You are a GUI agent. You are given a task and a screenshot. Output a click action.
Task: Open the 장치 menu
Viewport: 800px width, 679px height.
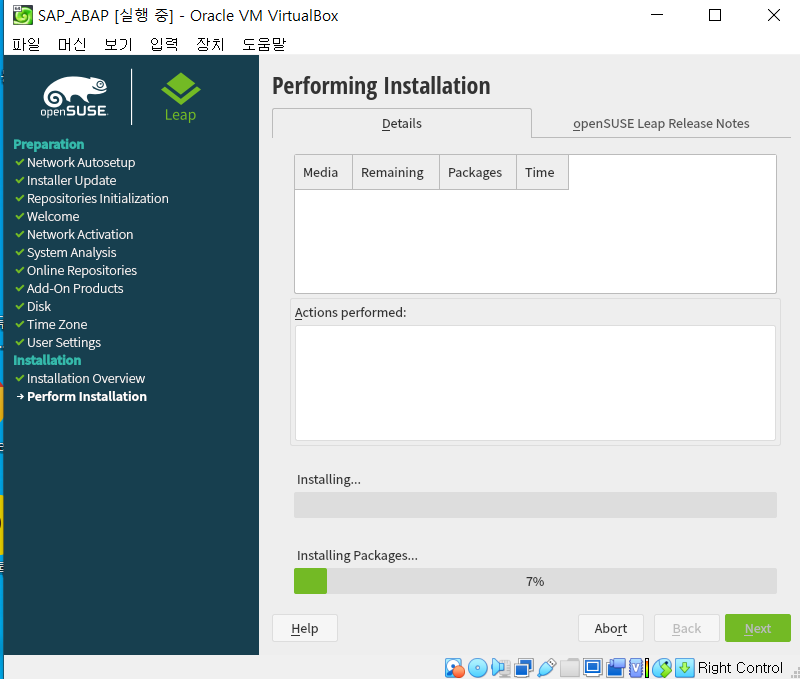[210, 44]
